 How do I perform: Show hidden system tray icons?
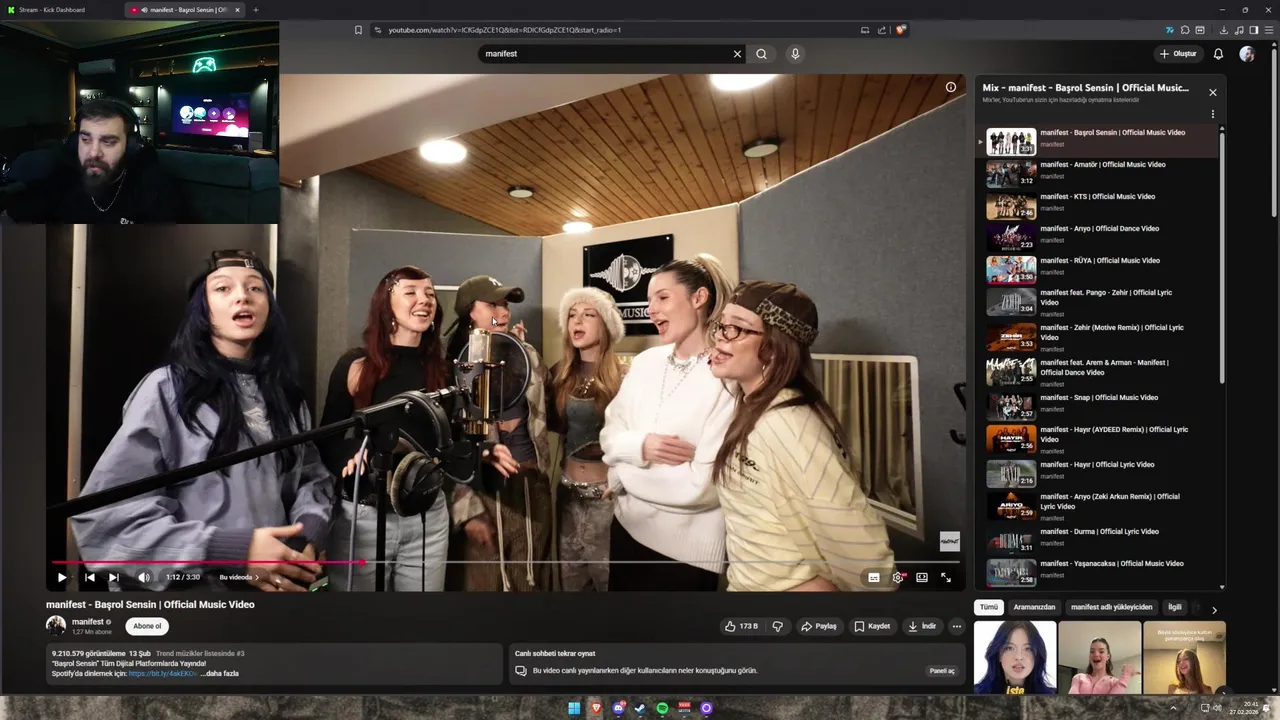[x=1174, y=708]
